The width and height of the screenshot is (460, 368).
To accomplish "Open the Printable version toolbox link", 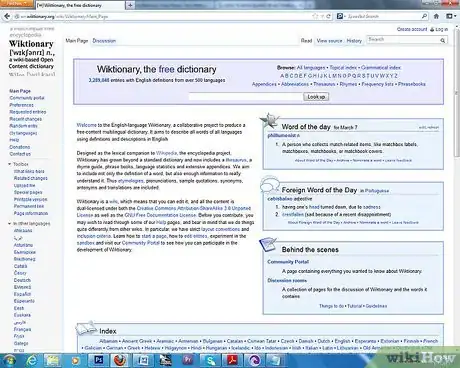I will (x=30, y=199).
